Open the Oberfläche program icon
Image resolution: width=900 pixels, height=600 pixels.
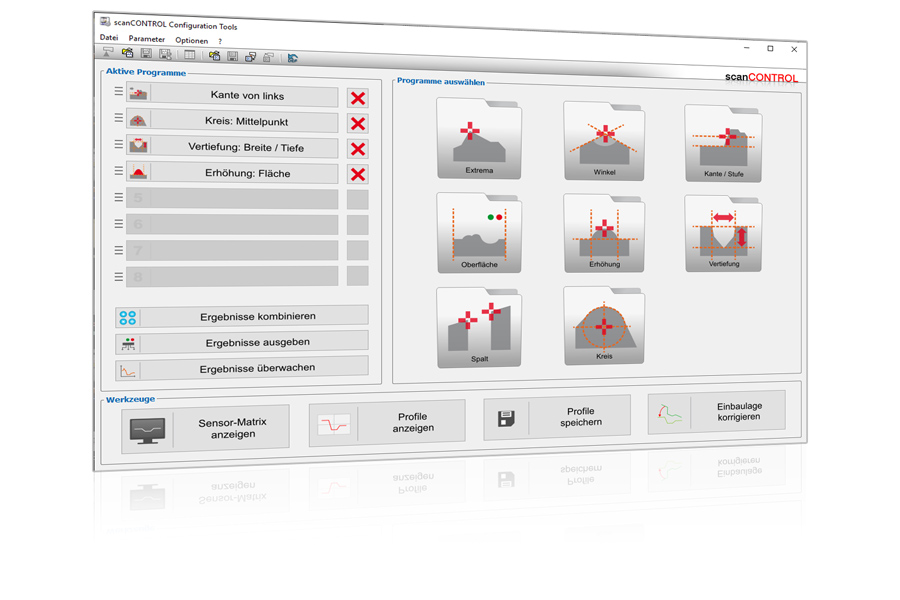[479, 234]
